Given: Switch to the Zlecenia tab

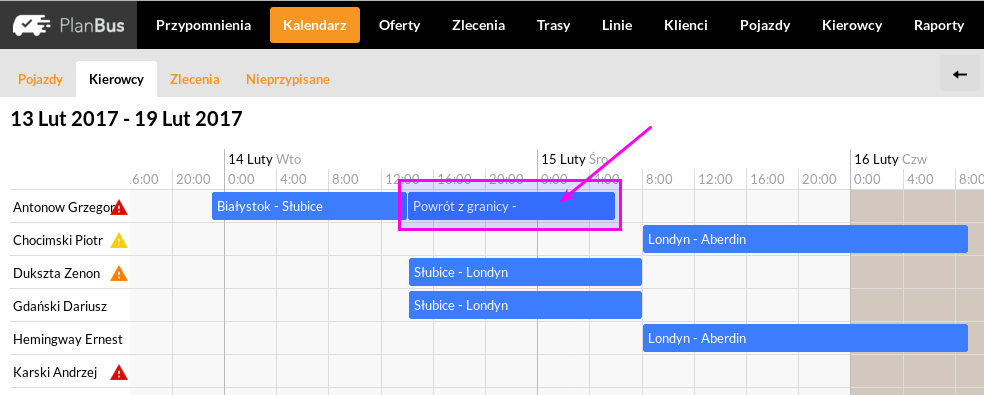Looking at the screenshot, I should [195, 79].
